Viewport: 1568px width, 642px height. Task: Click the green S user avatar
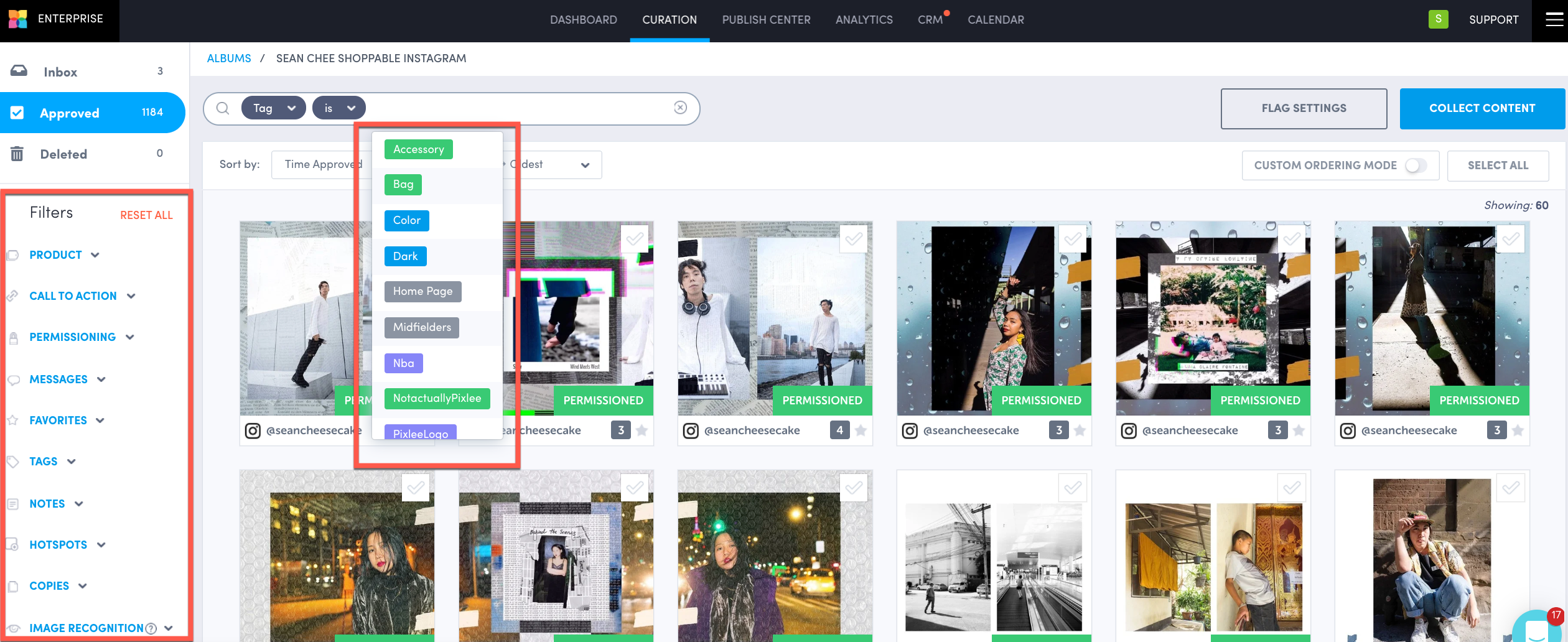[x=1438, y=19]
